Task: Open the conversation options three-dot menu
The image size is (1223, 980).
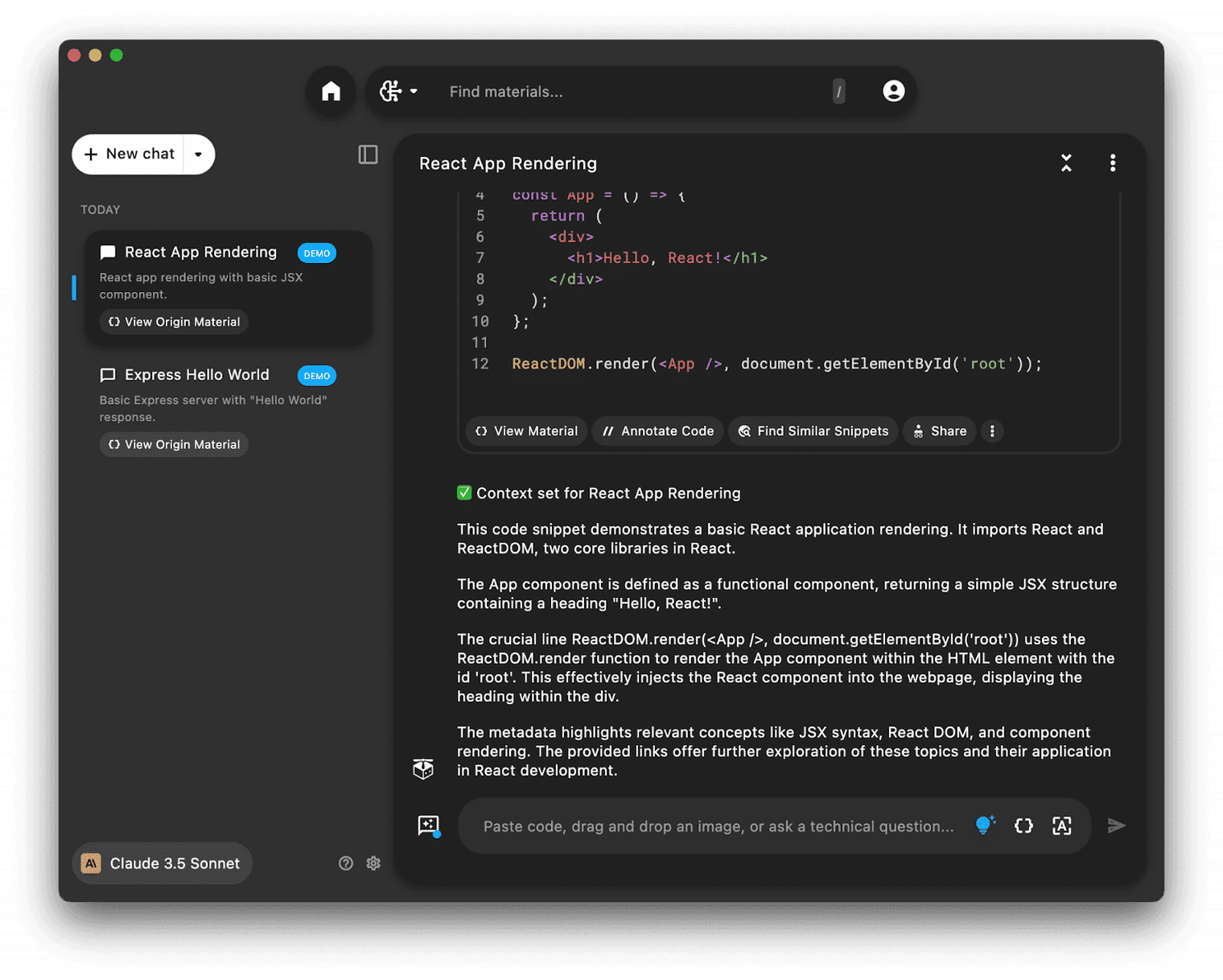Action: tap(1113, 163)
